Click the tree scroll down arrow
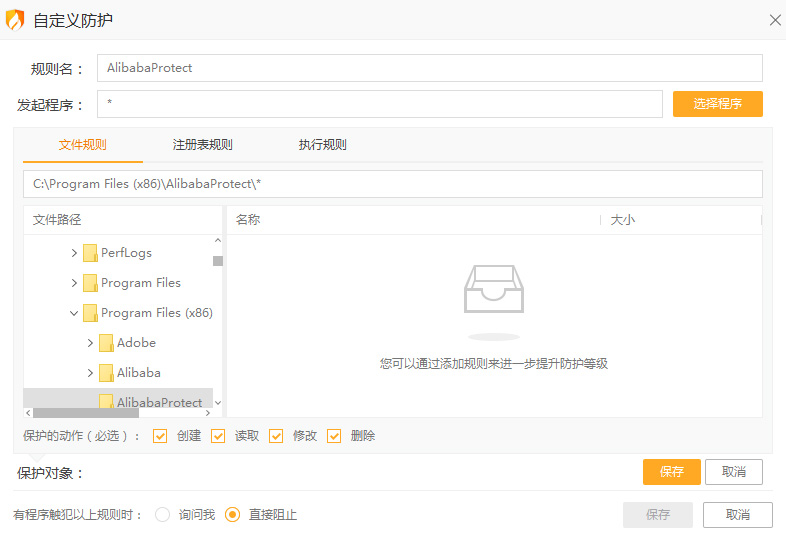Screen dimensions: 786x540 218,403
